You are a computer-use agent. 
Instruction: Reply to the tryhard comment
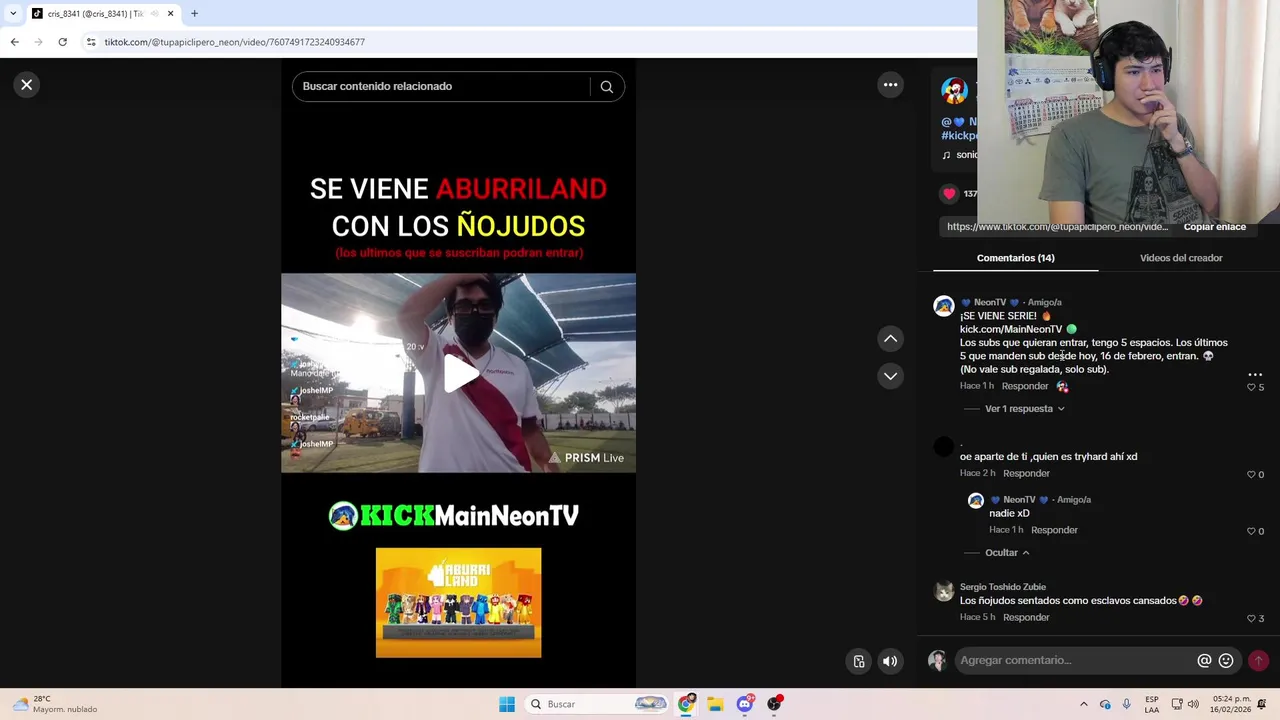point(1026,473)
